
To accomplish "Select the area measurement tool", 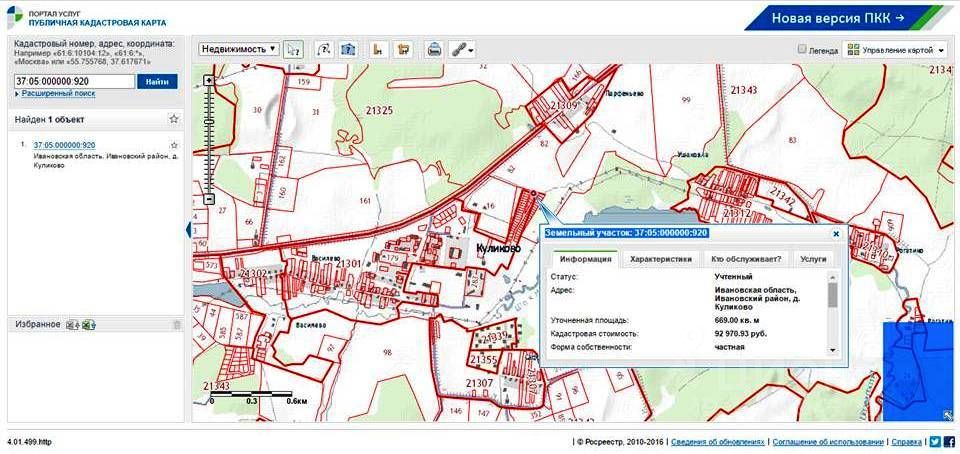I will coord(403,50).
